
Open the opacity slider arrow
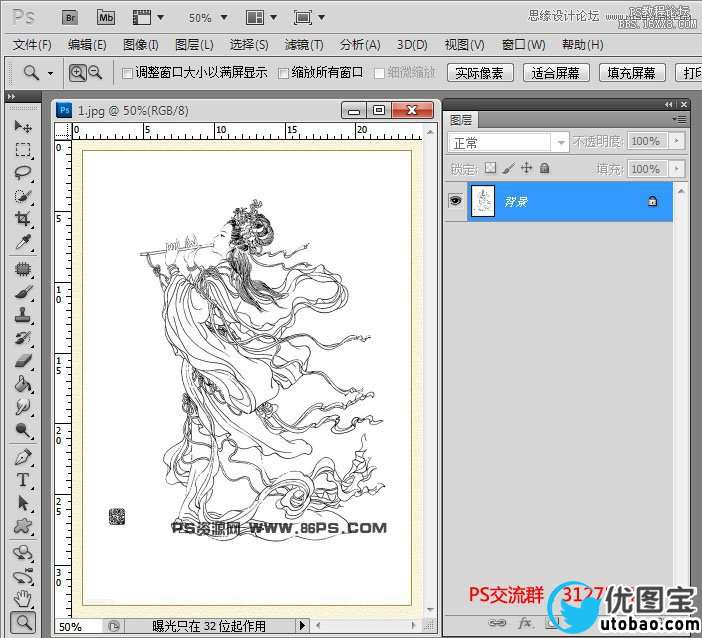coord(676,141)
